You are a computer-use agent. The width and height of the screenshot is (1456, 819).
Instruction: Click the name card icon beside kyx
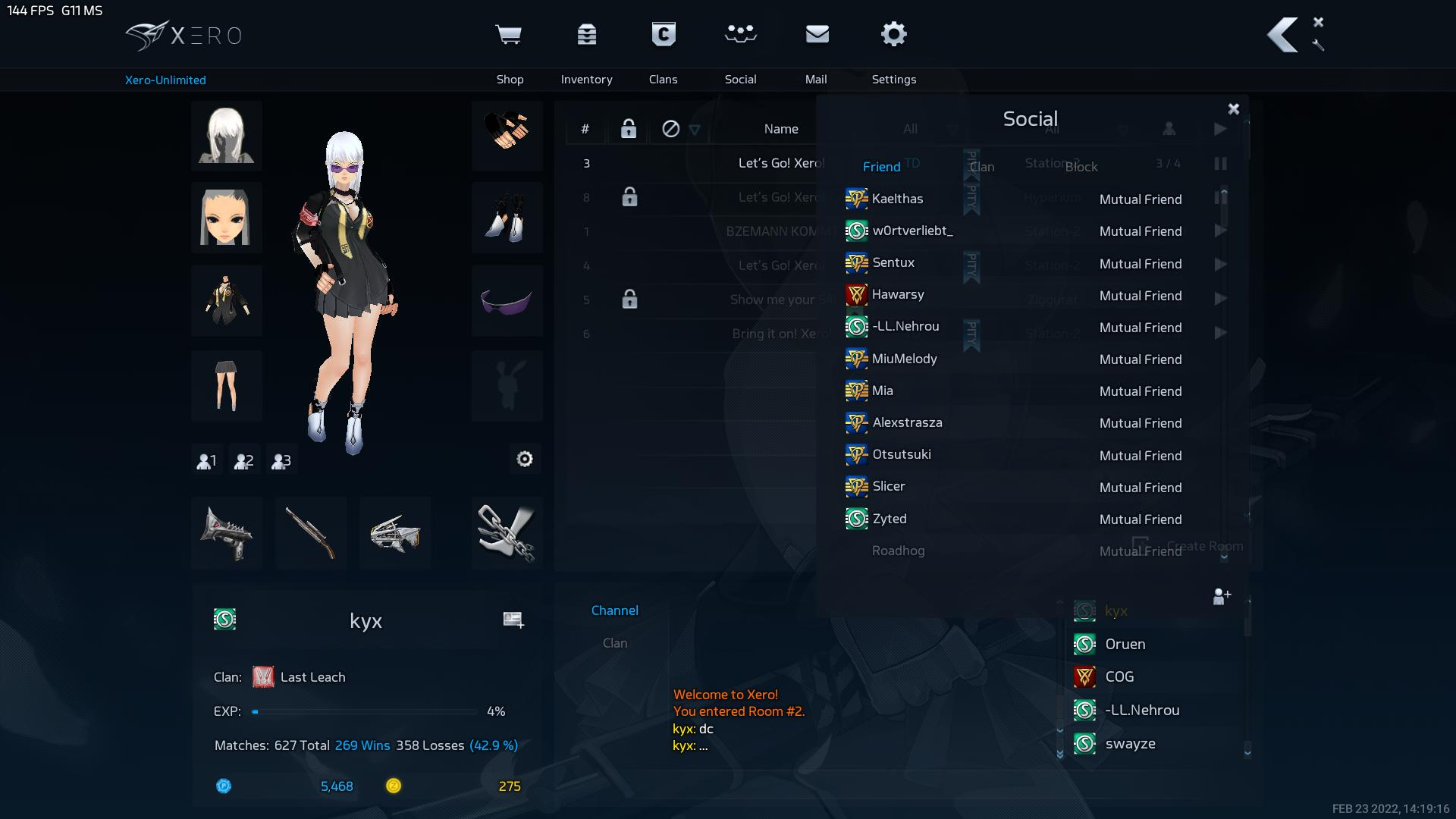click(513, 620)
